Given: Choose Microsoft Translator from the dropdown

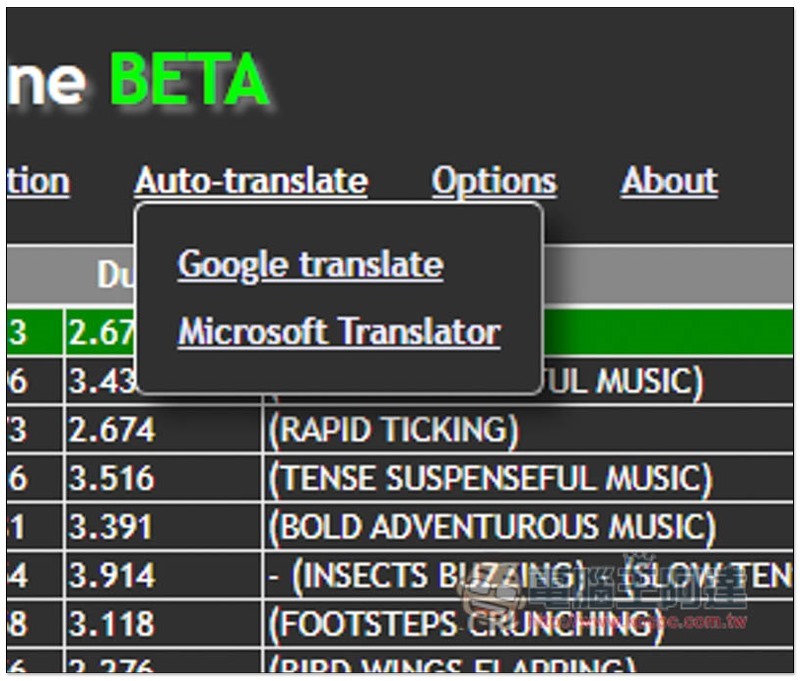Looking at the screenshot, I should tap(339, 332).
